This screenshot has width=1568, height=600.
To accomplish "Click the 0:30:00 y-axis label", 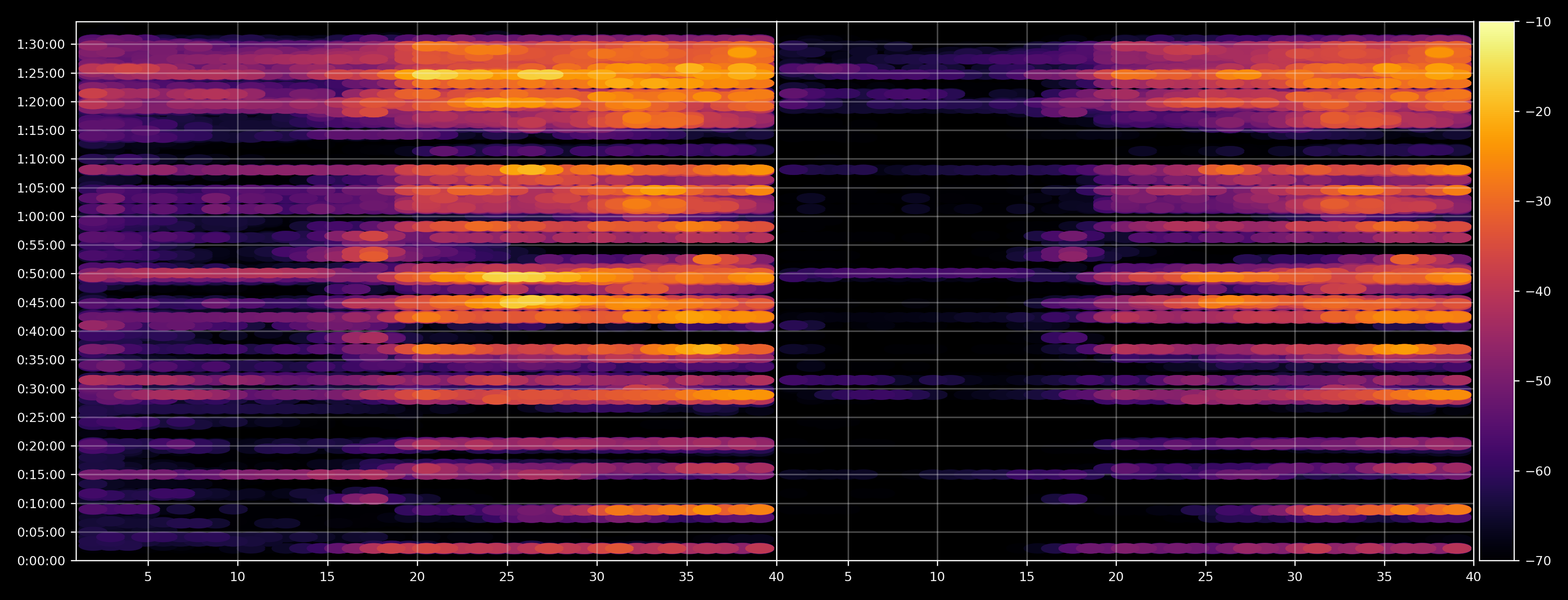I will [41, 389].
